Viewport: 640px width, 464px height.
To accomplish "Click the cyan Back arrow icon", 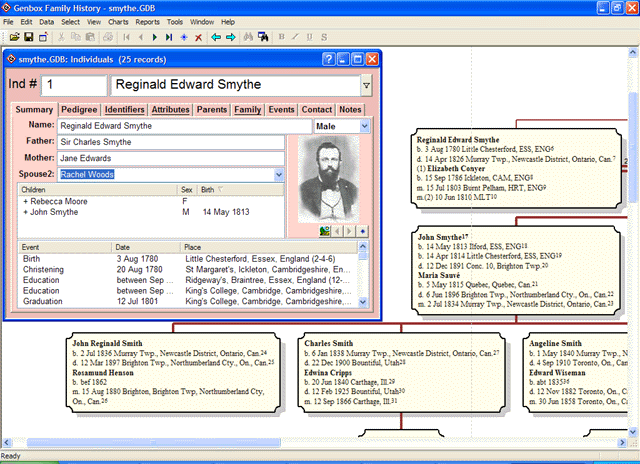I will (x=216, y=38).
